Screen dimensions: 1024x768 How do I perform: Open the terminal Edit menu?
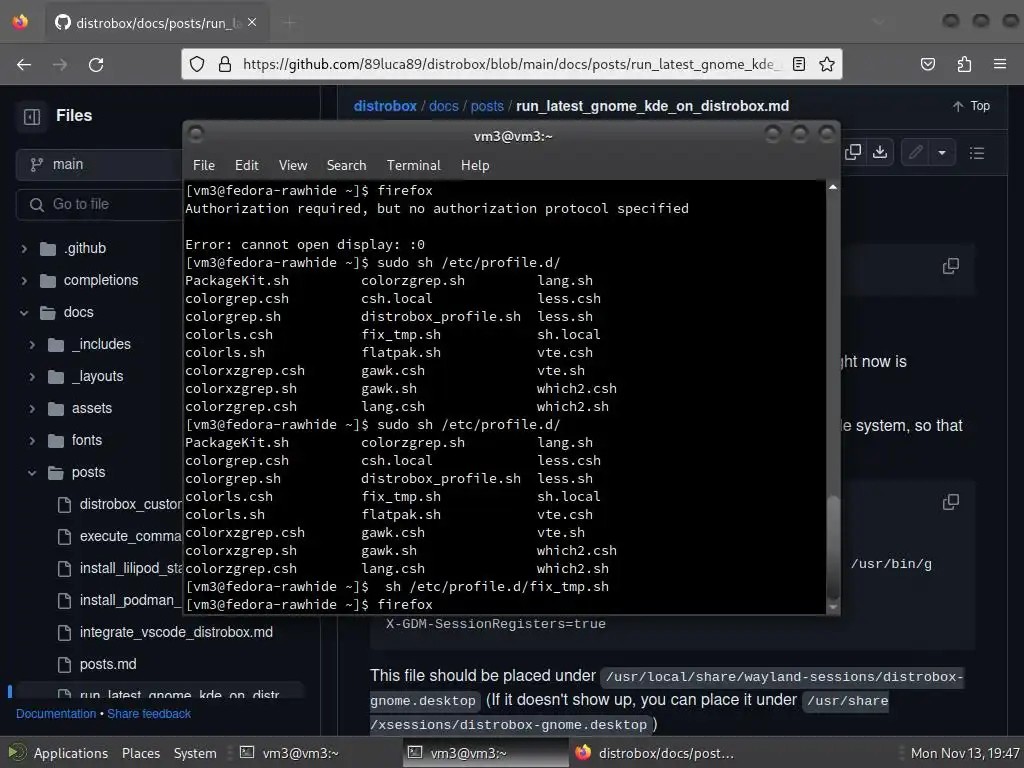coord(246,165)
